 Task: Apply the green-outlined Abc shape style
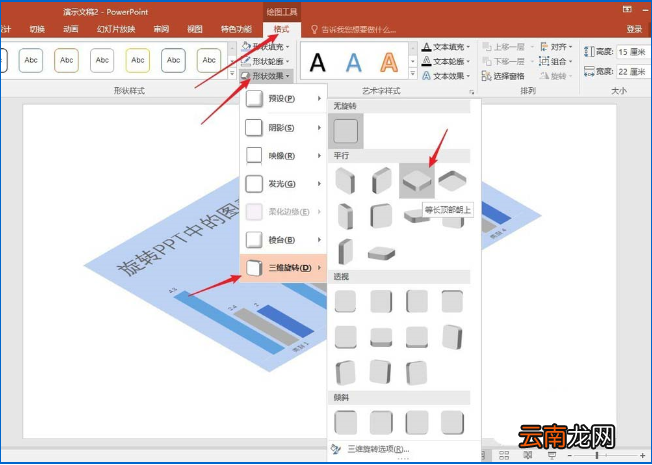[209, 60]
